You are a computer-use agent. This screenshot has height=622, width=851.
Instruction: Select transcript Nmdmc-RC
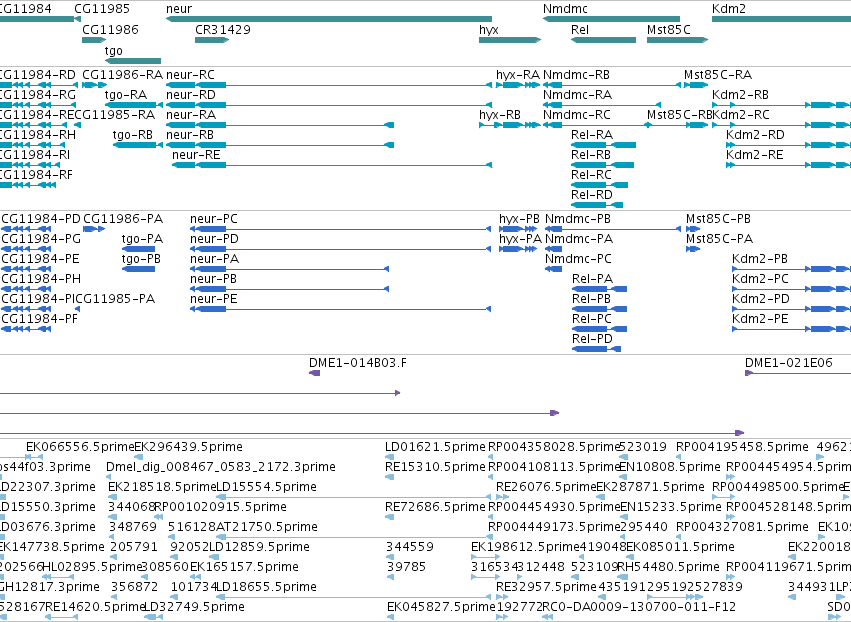[x=597, y=125]
